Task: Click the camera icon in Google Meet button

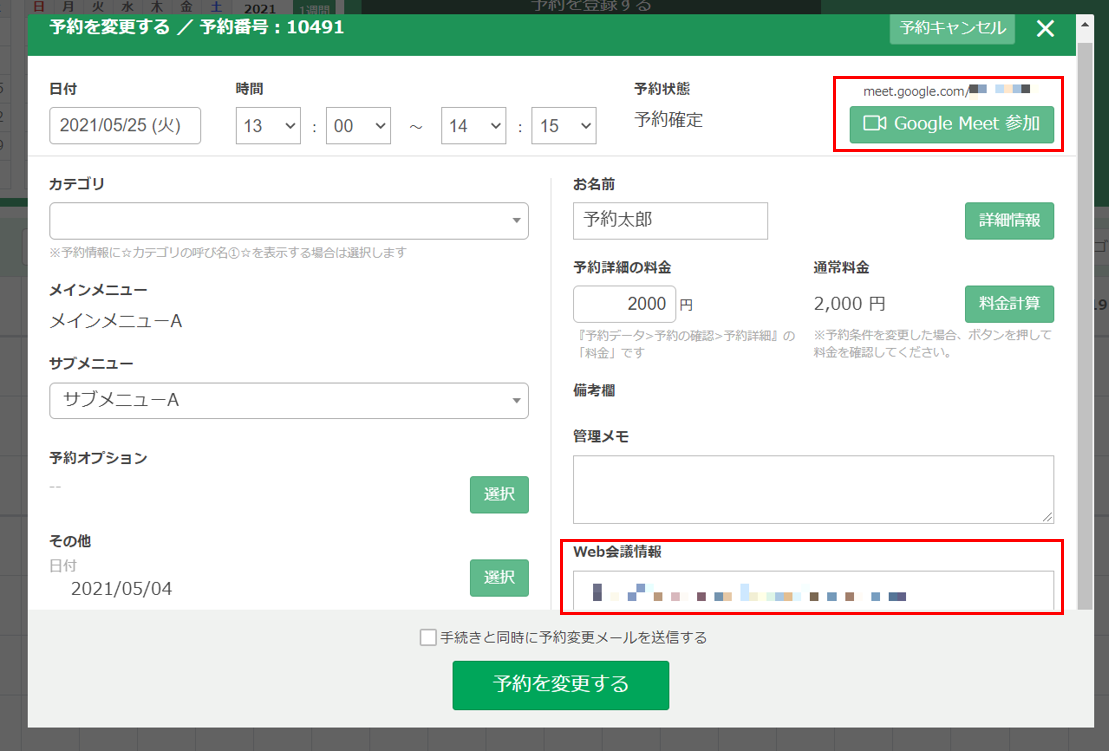Action: 875,124
